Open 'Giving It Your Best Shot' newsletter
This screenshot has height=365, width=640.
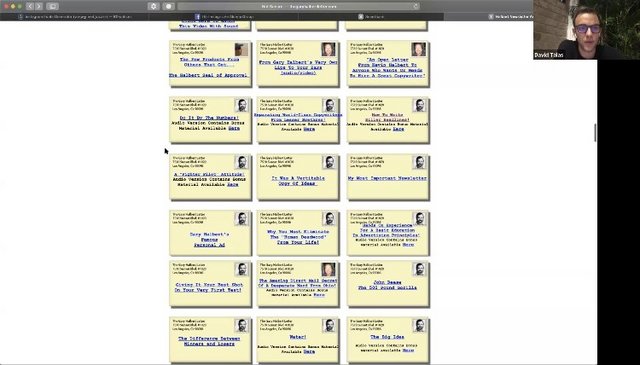tap(209, 287)
